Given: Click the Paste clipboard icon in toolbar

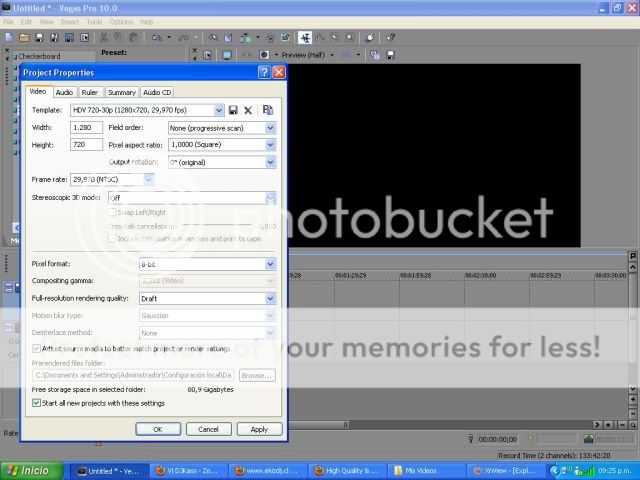Looking at the screenshot, I should coord(133,38).
